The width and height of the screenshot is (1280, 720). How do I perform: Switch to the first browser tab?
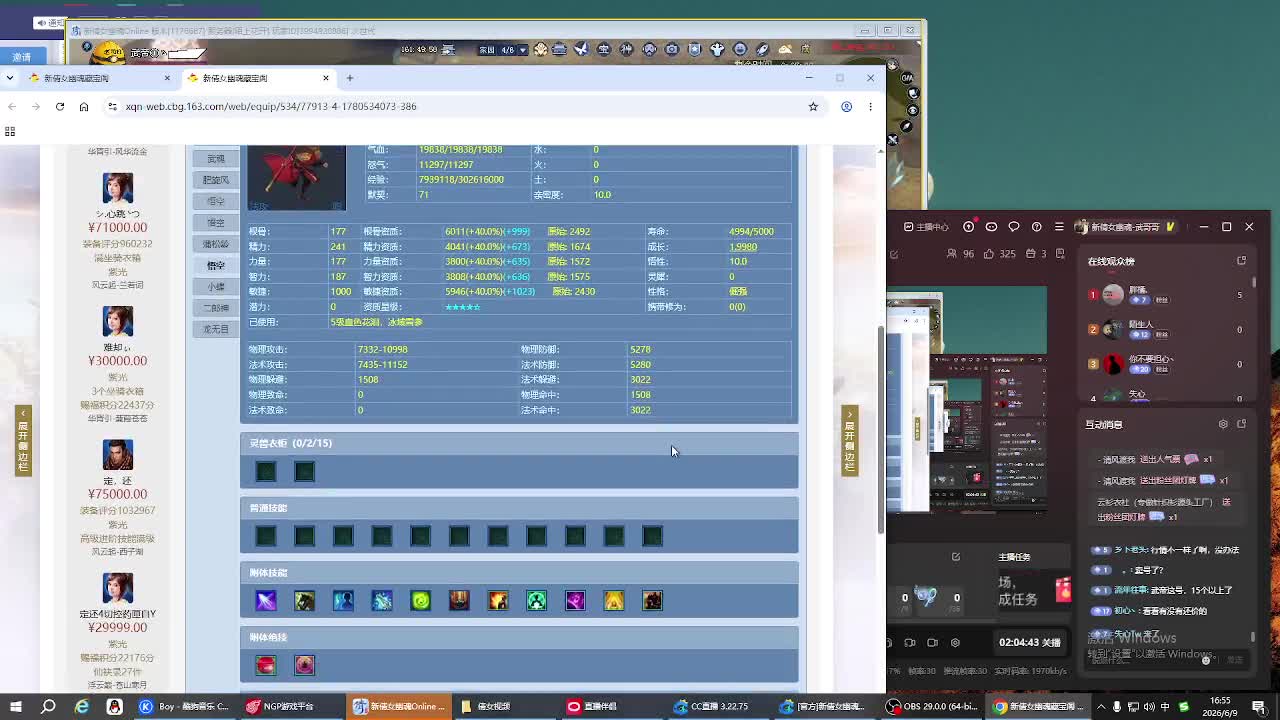point(100,78)
